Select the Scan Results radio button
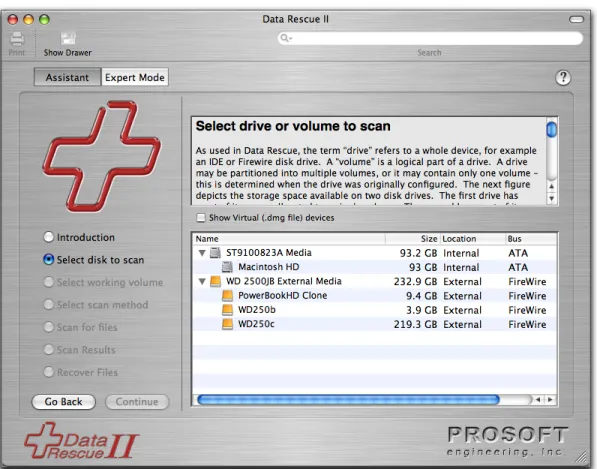Image resolution: width=597 pixels, height=469 pixels. [x=48, y=349]
